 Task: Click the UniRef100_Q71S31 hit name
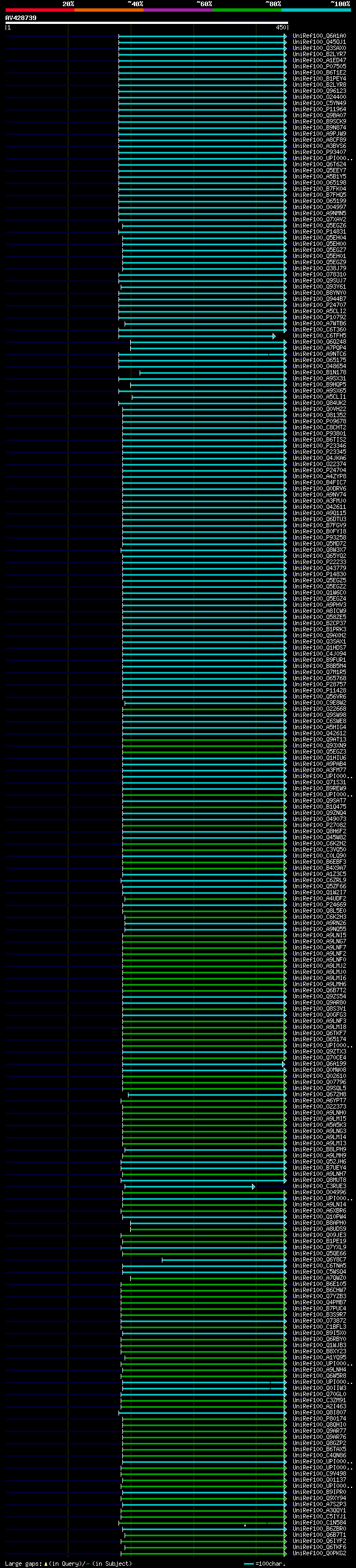319,782
